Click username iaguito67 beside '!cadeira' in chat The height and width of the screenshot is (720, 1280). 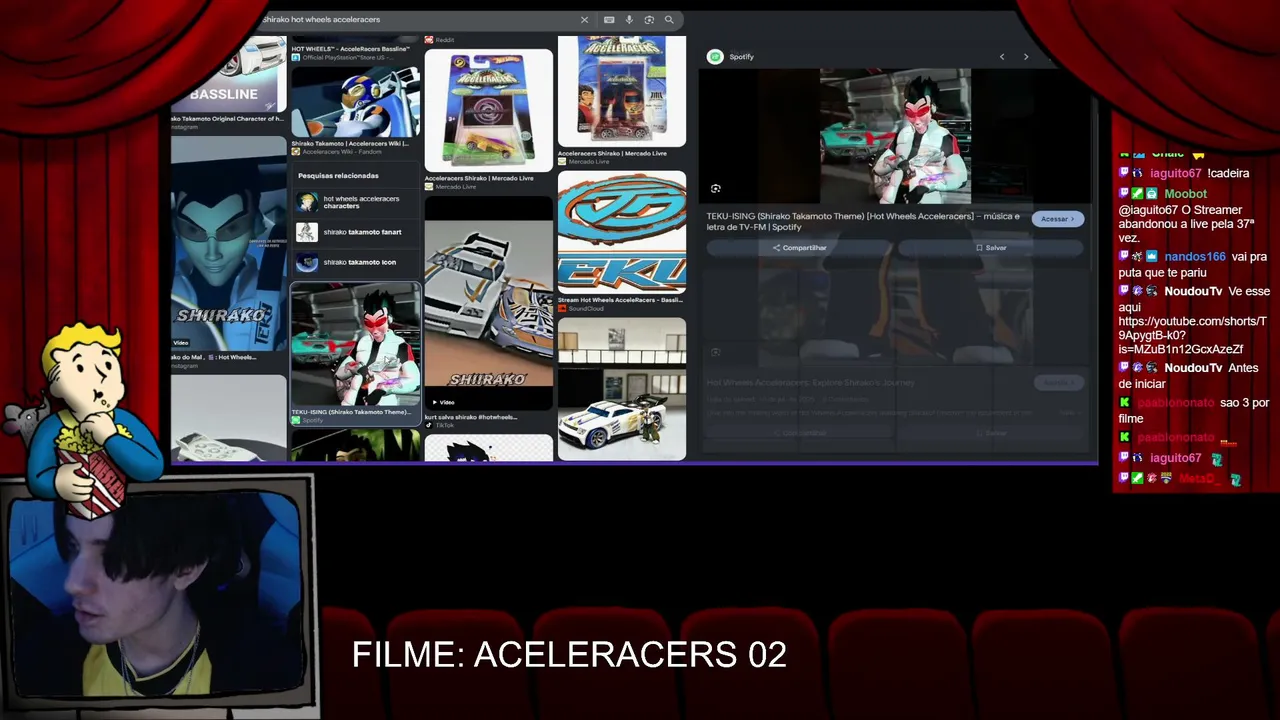(1175, 174)
